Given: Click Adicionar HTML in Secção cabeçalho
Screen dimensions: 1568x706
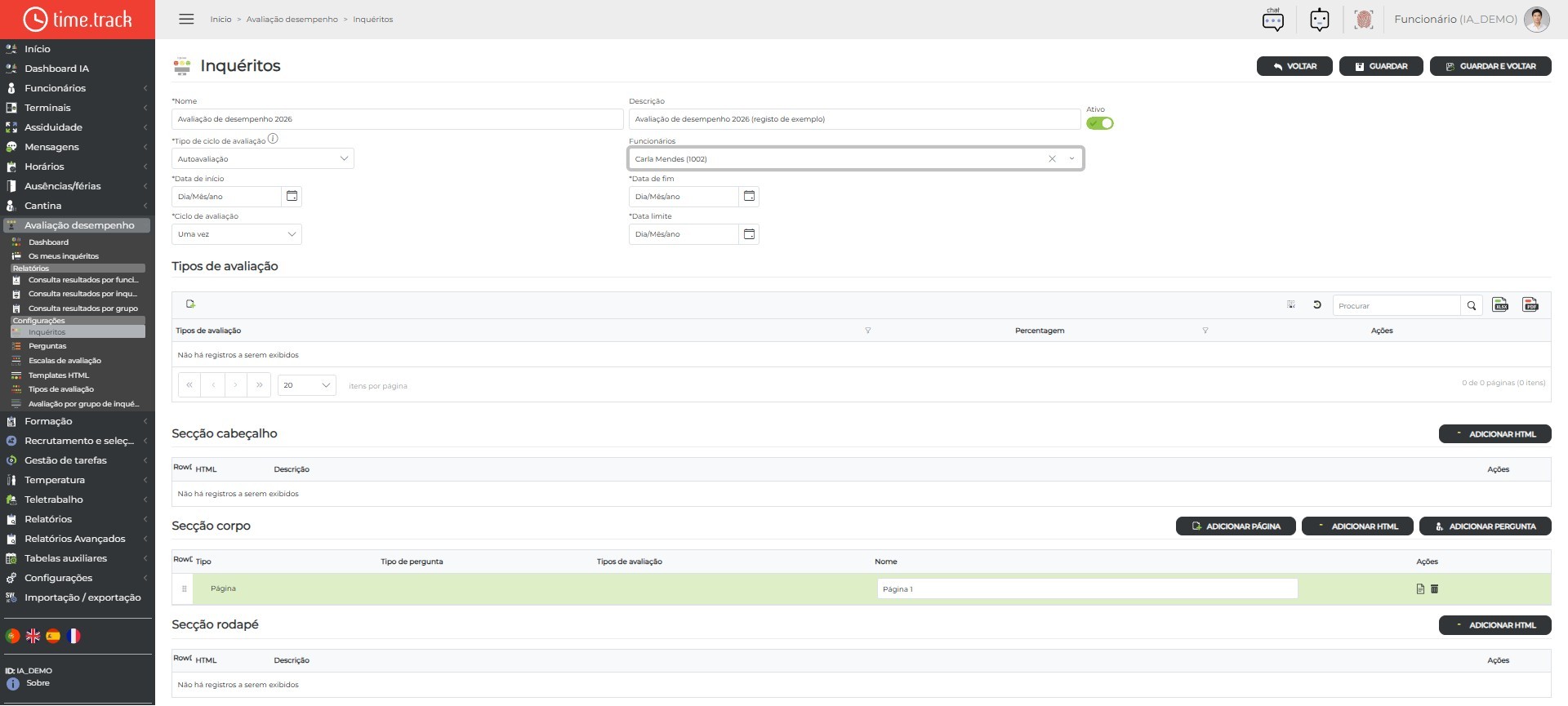Looking at the screenshot, I should 1495,434.
